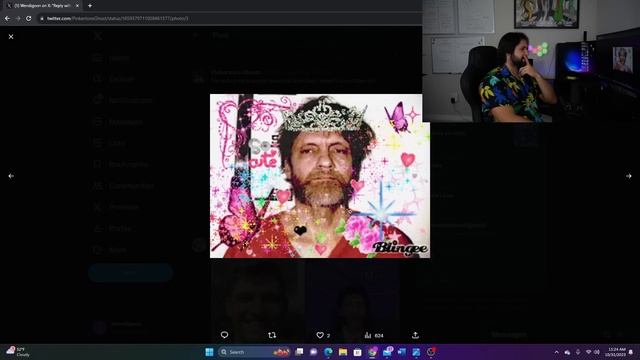
Task: Click the twitter.com address bar
Action: 229,18
